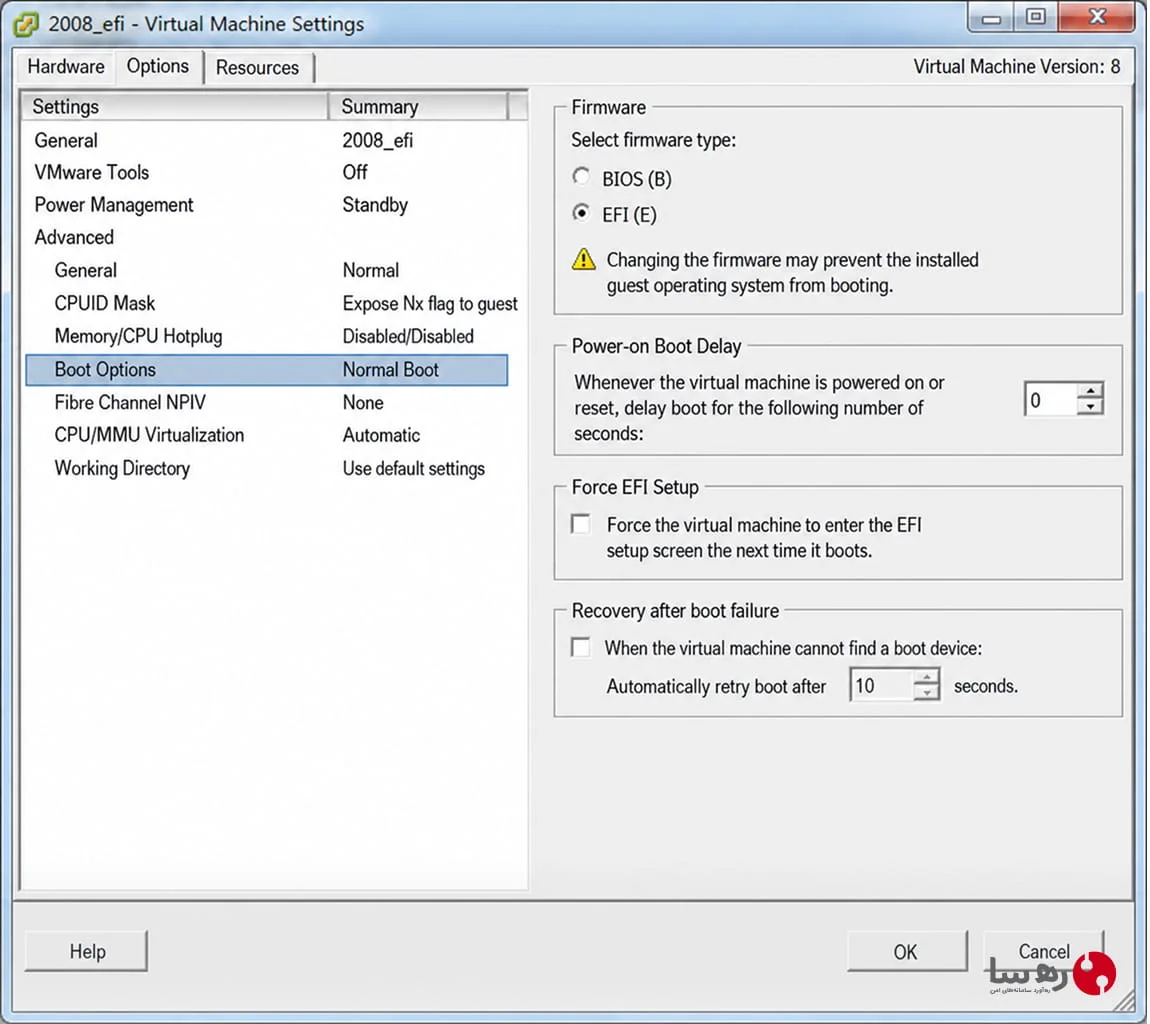The height and width of the screenshot is (1024, 1150).
Task: Click the Help button
Action: click(x=87, y=951)
